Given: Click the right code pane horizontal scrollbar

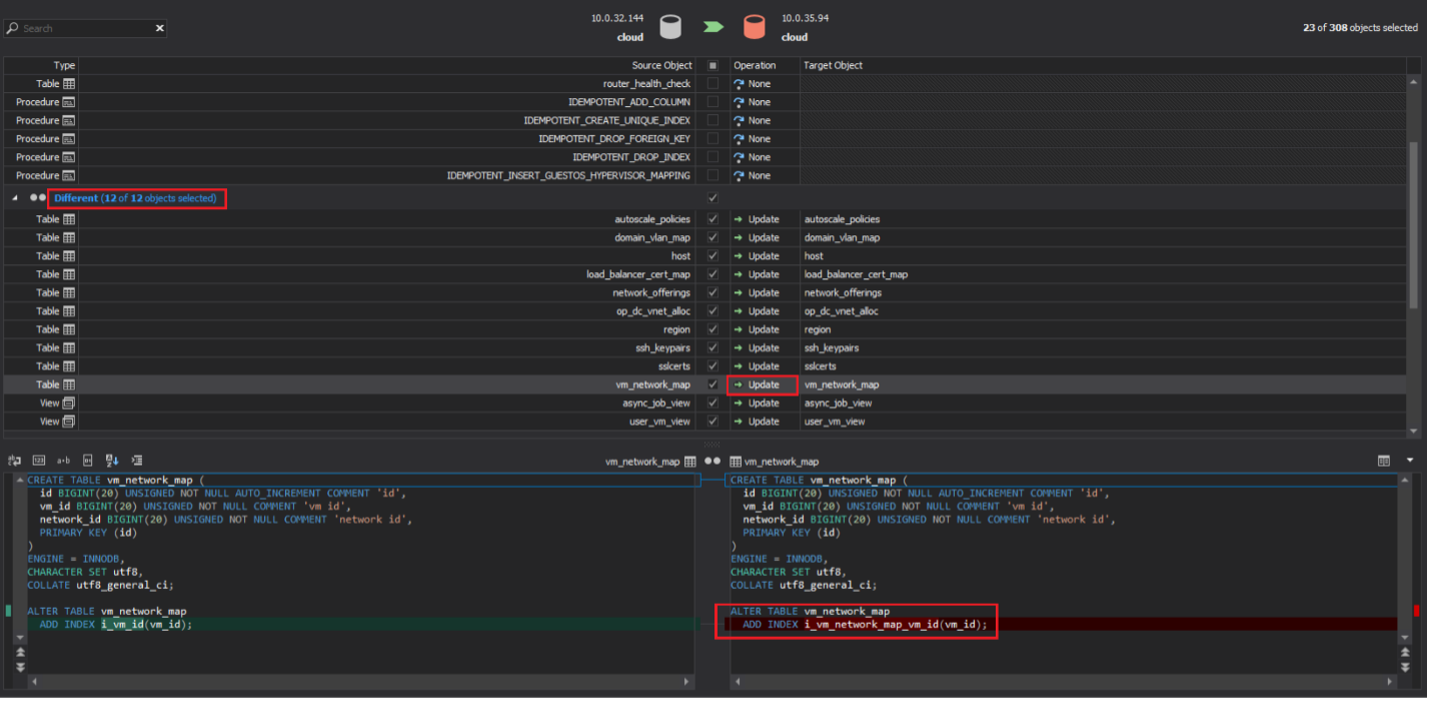Looking at the screenshot, I should (x=1062, y=682).
